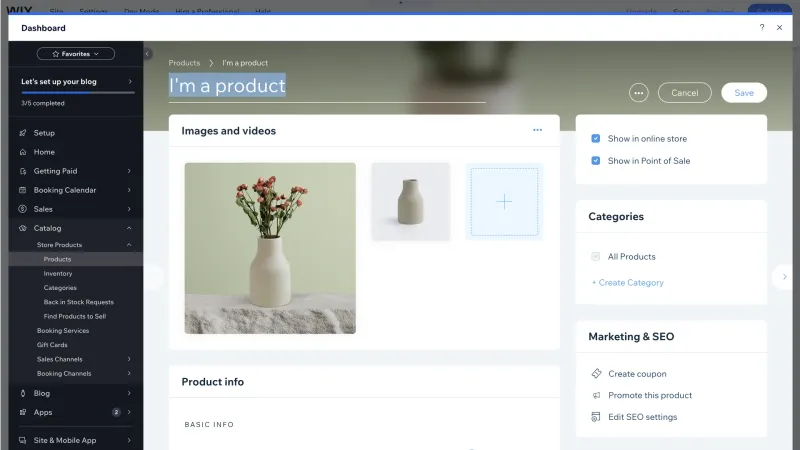The width and height of the screenshot is (800, 450).
Task: Expand the Blog submenu
Action: (129, 393)
